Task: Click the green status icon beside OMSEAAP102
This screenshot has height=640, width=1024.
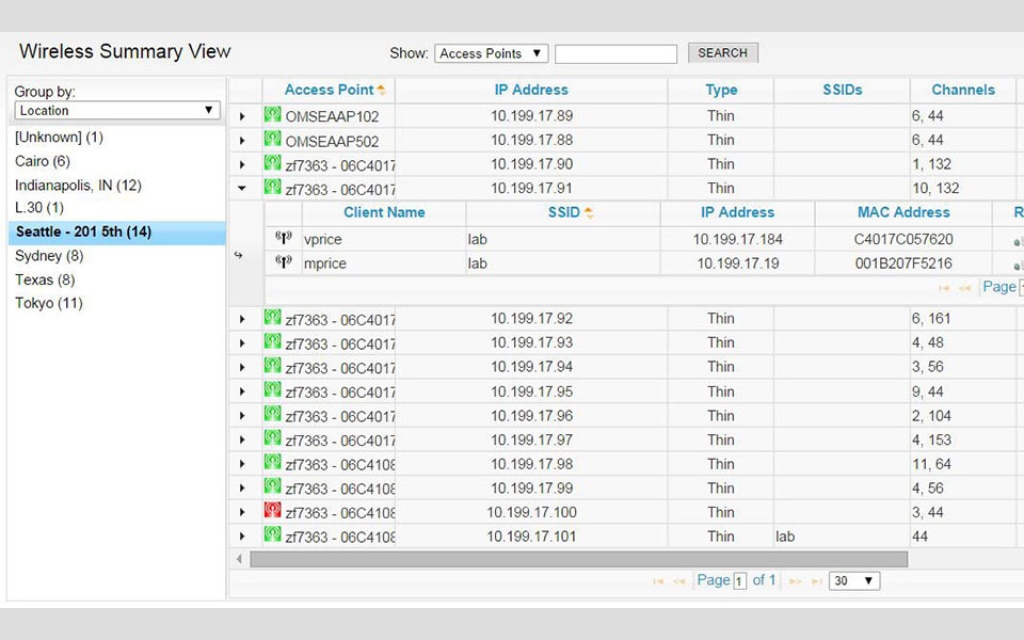Action: tap(272, 115)
